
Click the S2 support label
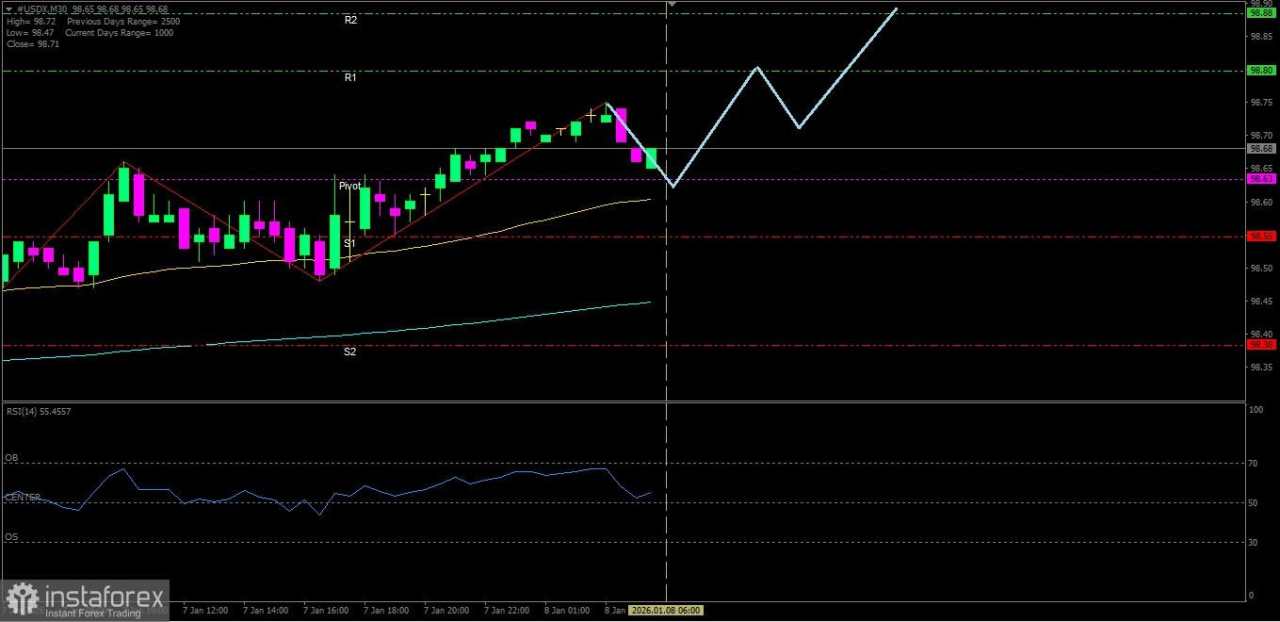click(350, 351)
